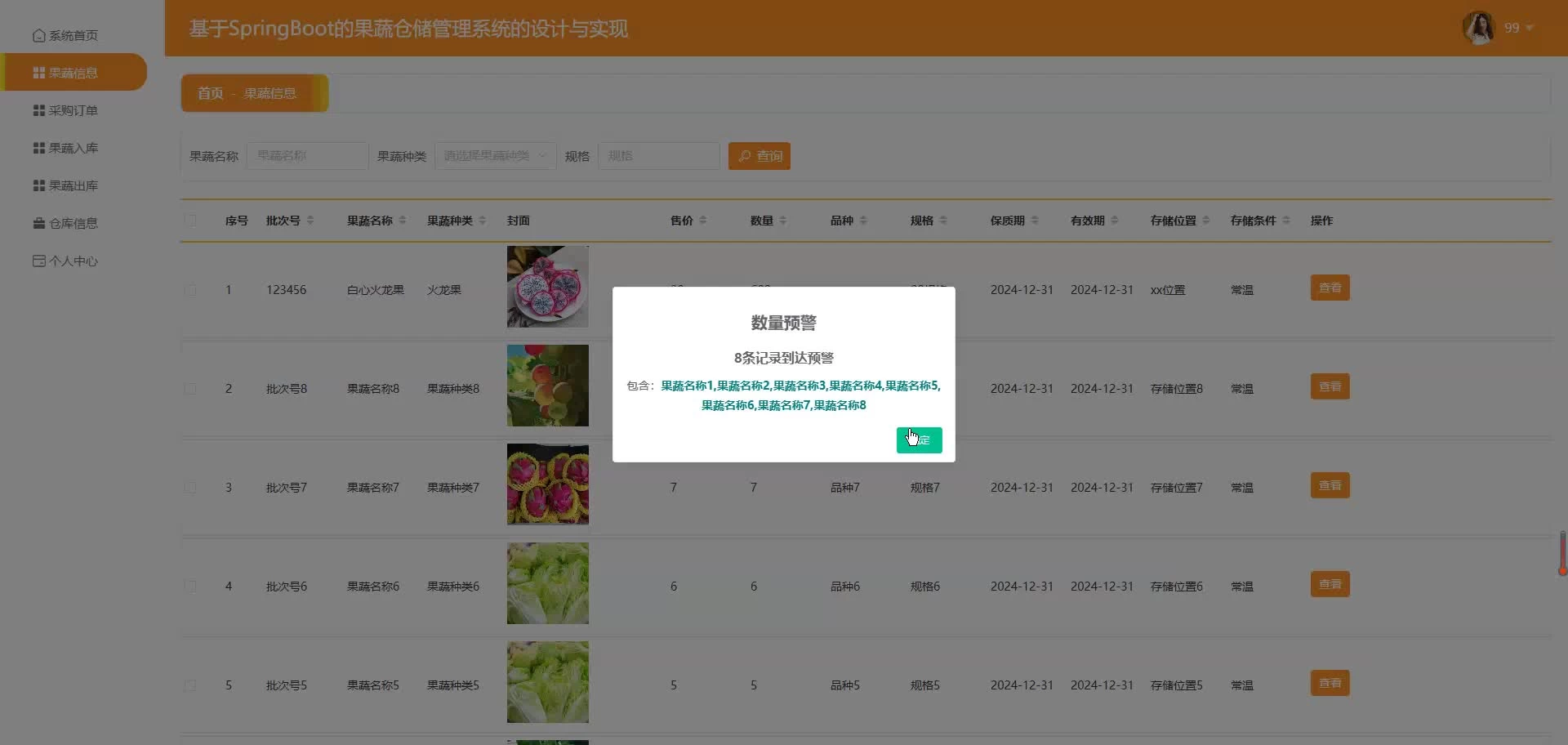This screenshot has height=745, width=1568.
Task: Click the 果蔬名称 search input field
Action: [307, 156]
